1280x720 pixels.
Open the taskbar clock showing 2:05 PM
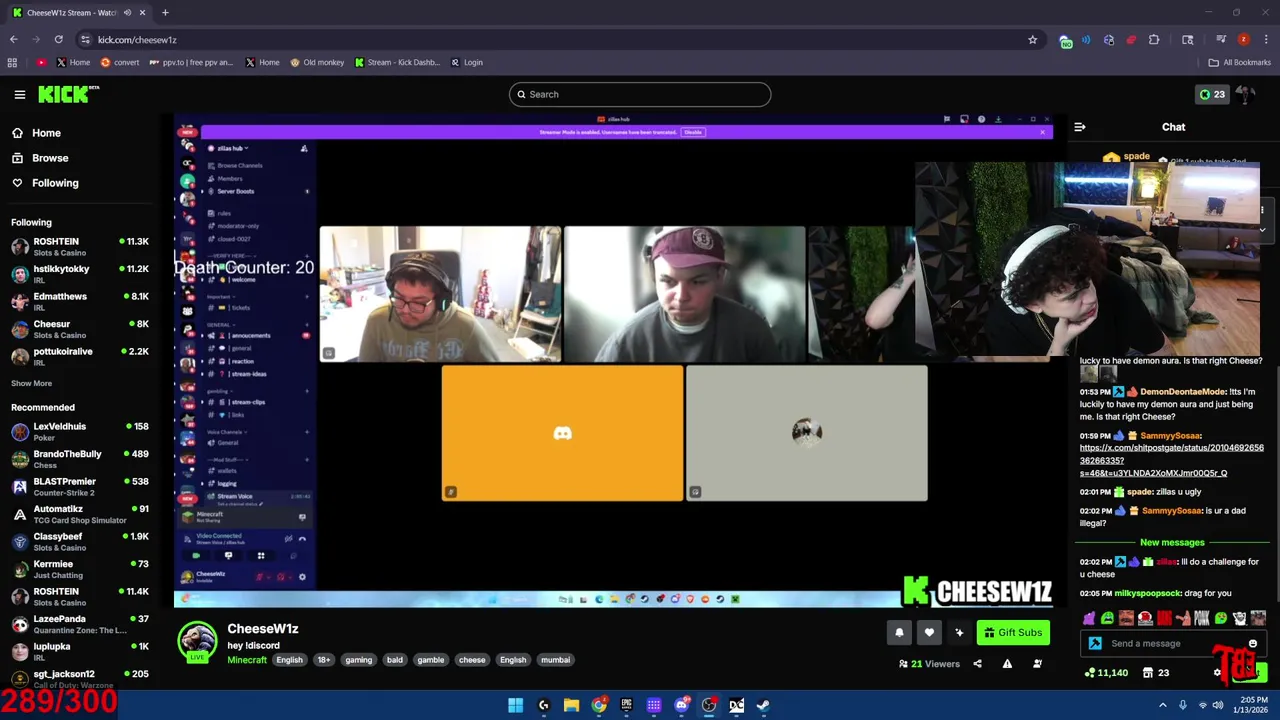[1253, 705]
